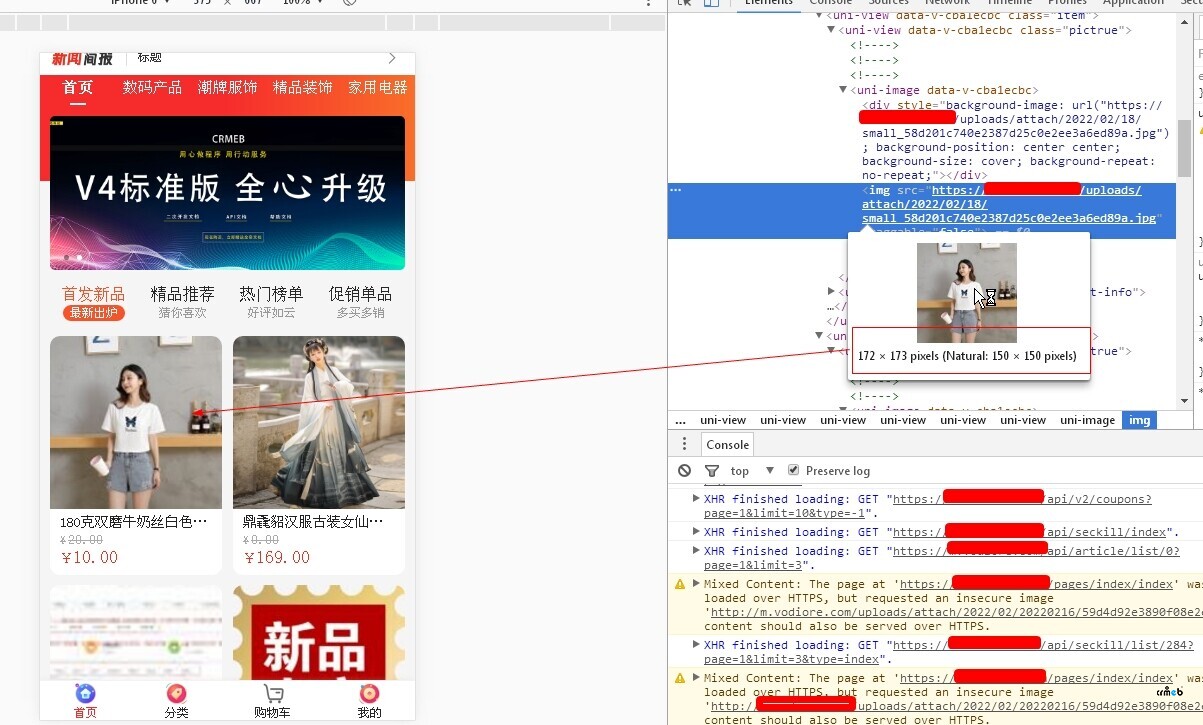
Task: Collapse the uni-view pictrue node
Action: click(831, 30)
